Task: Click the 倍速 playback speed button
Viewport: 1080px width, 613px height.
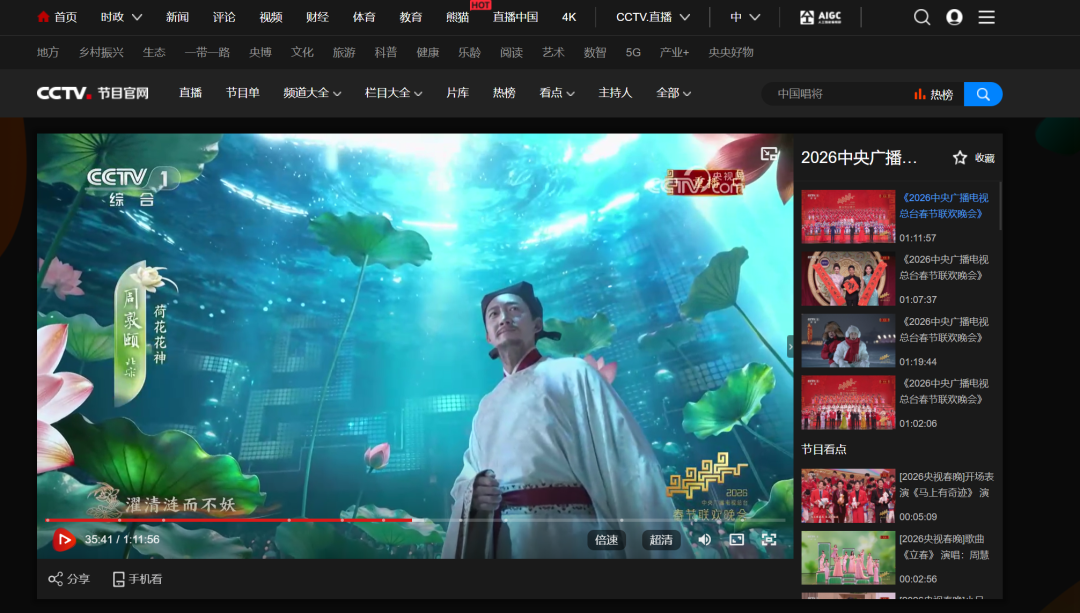Action: tap(606, 539)
